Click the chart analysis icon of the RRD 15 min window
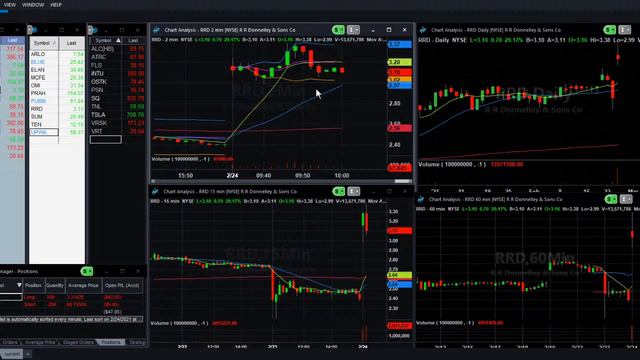 155,191
